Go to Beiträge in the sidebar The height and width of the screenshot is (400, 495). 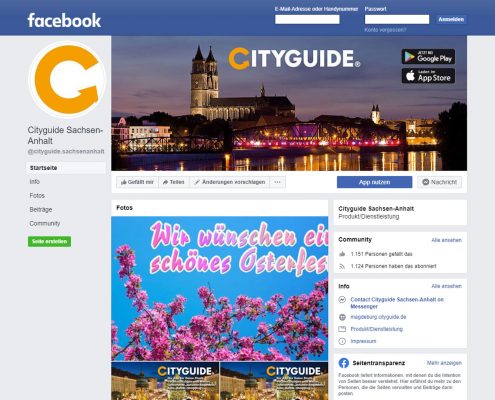pos(41,210)
